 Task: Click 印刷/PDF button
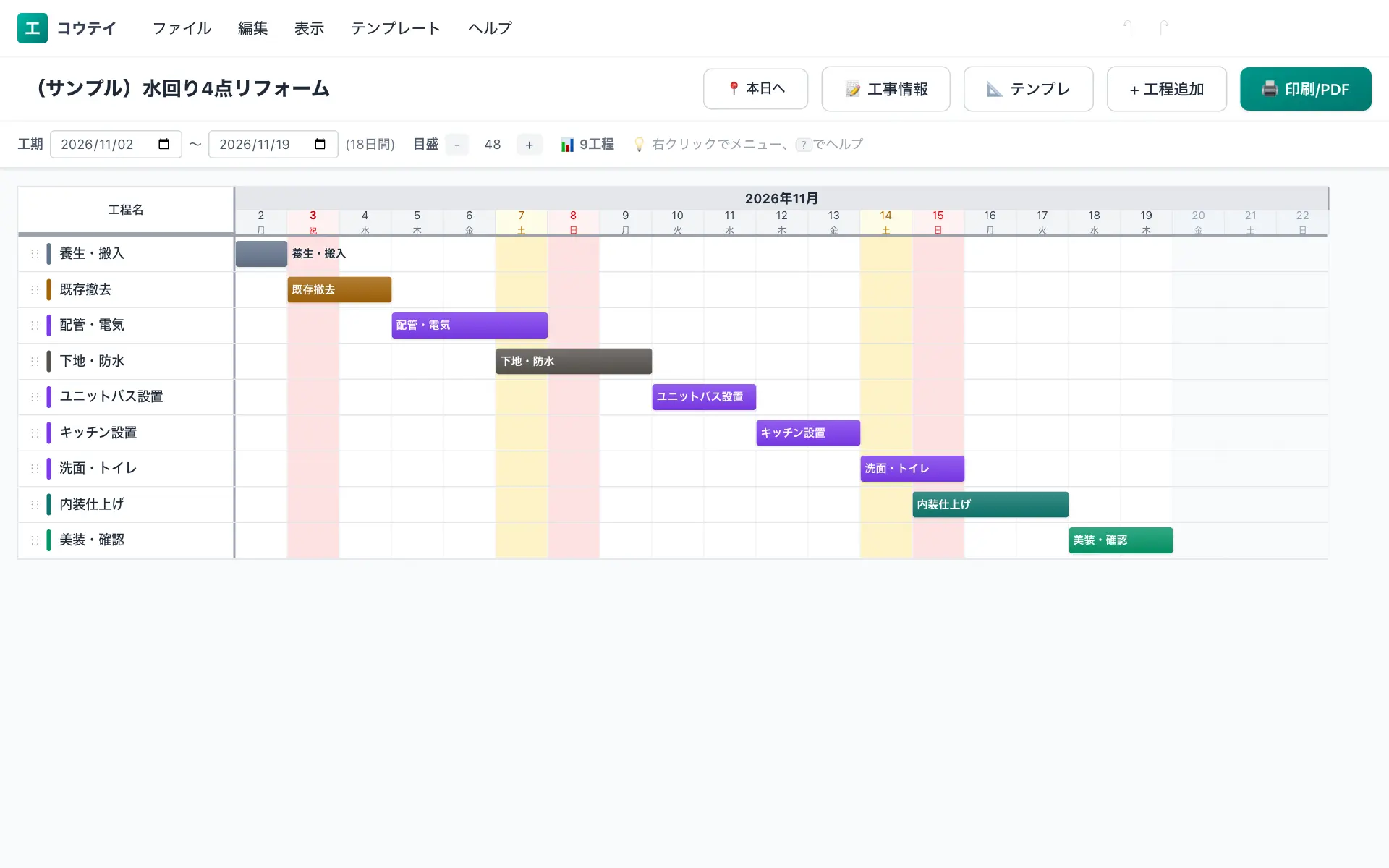pos(1306,89)
